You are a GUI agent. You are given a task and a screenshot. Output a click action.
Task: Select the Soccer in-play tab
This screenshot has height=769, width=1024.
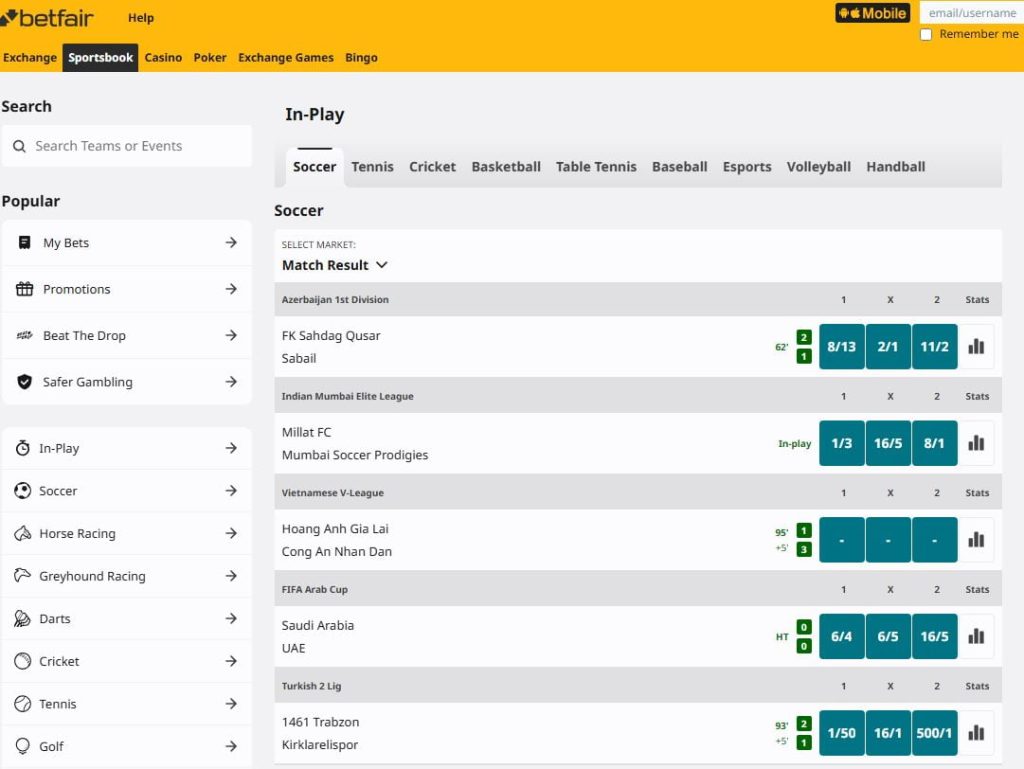pyautogui.click(x=315, y=167)
